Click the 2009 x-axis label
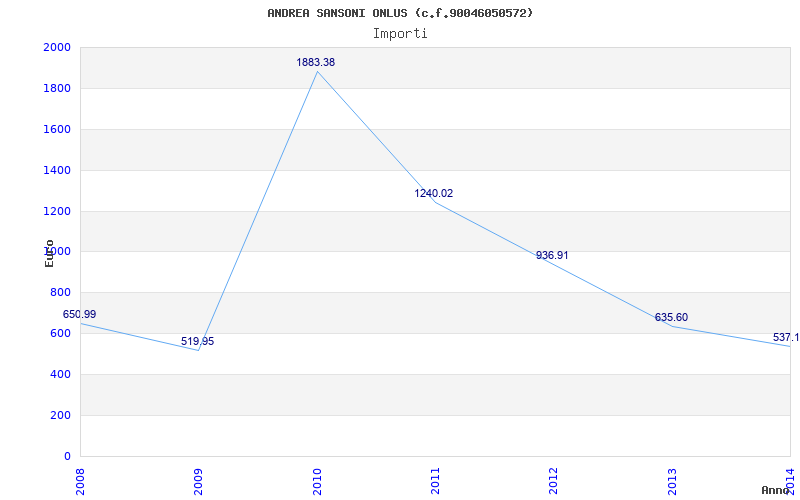This screenshot has height=500, width=800. point(198,482)
